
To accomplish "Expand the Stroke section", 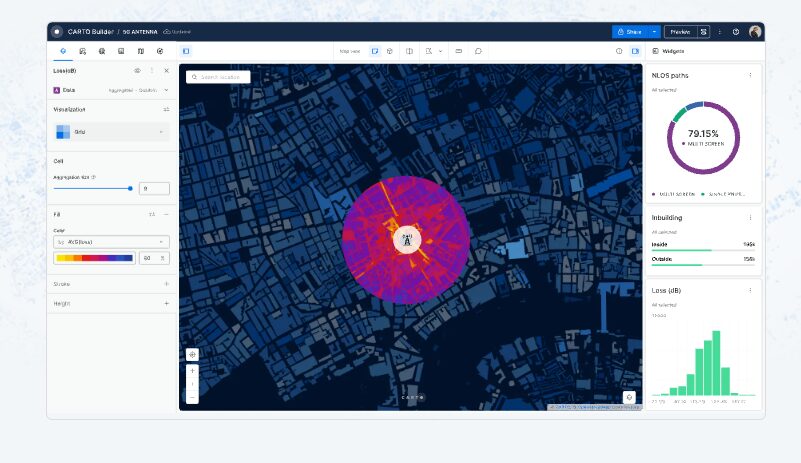I will coord(166,284).
